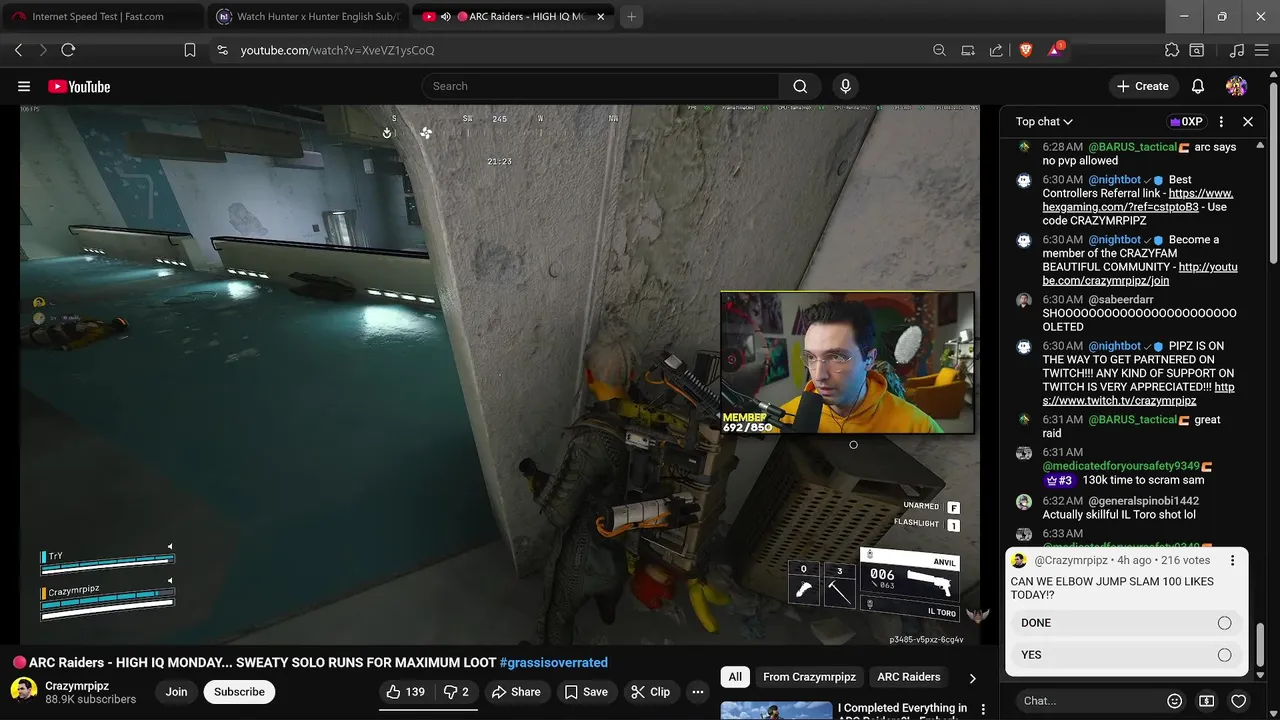Image resolution: width=1280 pixels, height=720 pixels.
Task: Install or cast page via screen icon
Action: [968, 50]
